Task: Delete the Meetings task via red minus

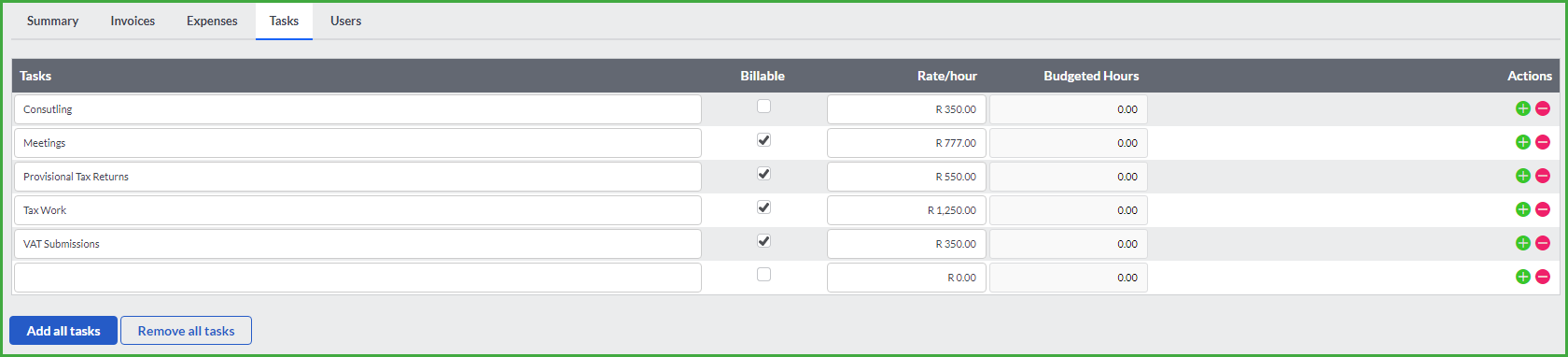Action: click(1543, 142)
